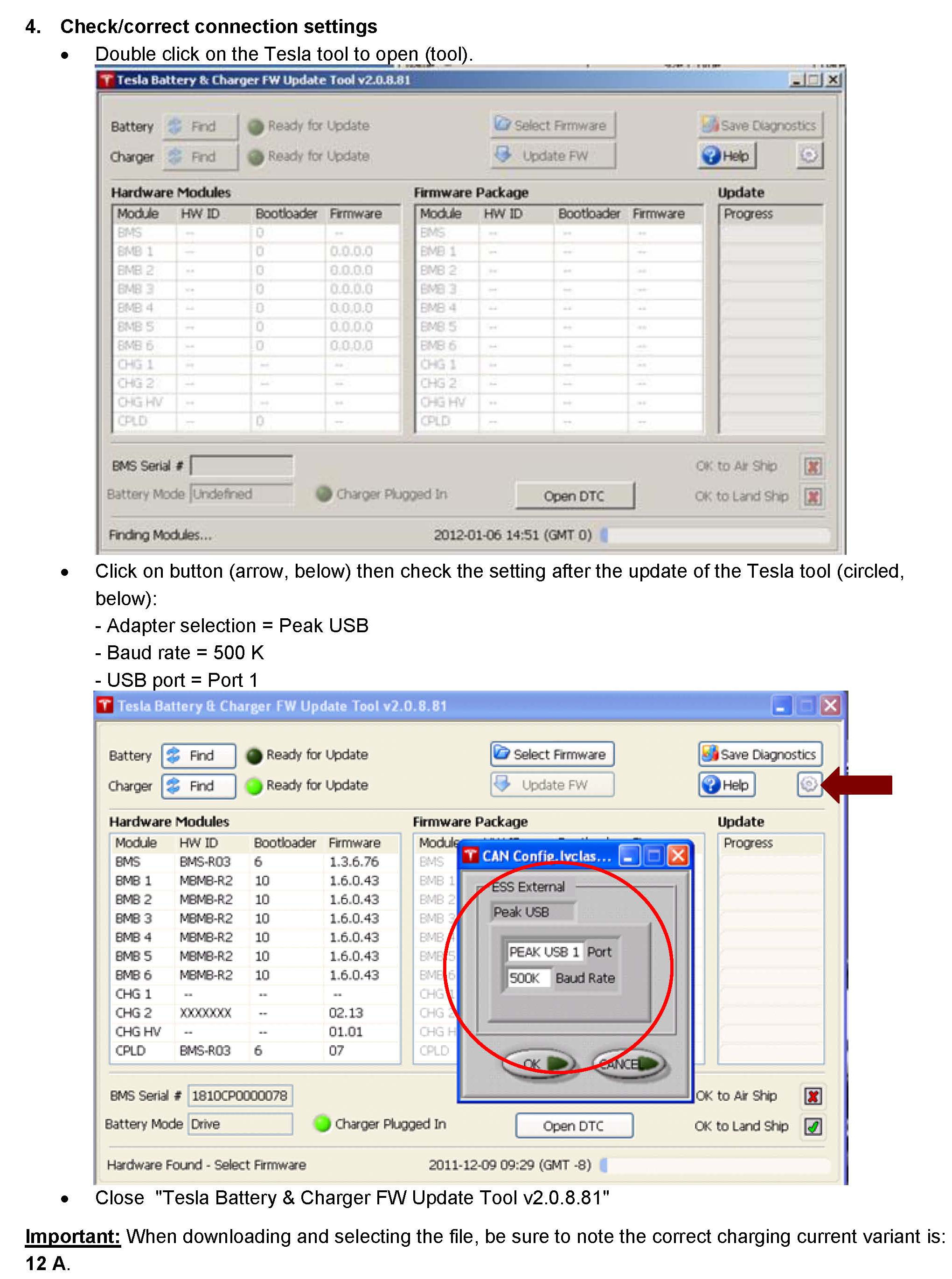Click BMS Serial # field showing 1810CP0000078

(240, 1095)
